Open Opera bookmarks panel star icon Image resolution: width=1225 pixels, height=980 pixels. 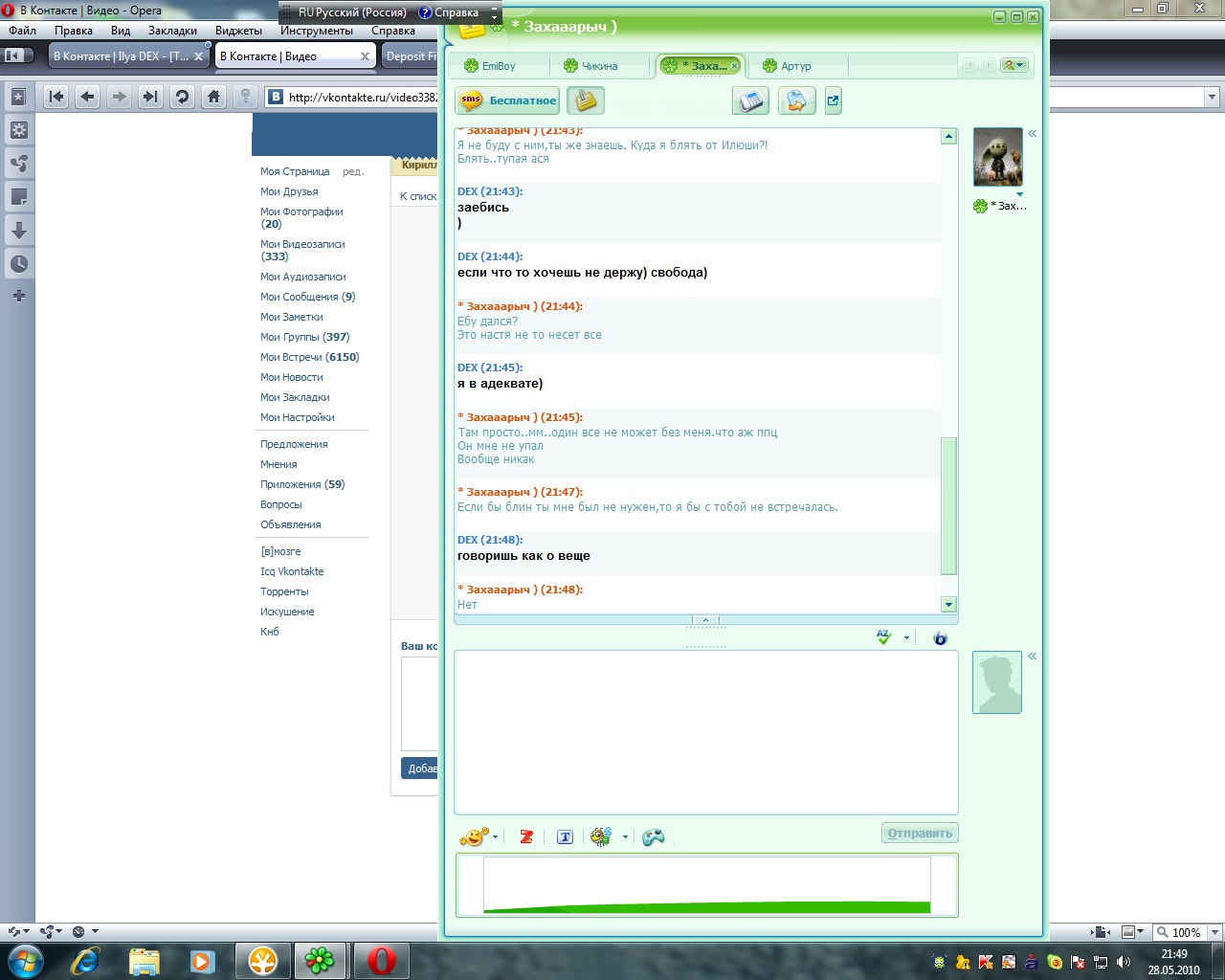coord(18,97)
